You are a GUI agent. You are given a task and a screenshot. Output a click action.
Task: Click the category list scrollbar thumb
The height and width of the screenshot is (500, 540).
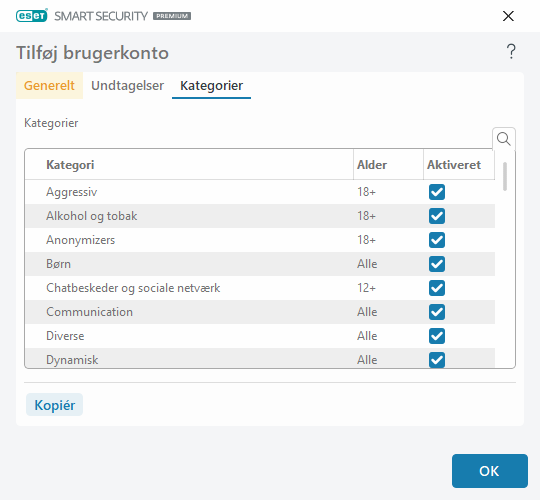click(x=505, y=176)
